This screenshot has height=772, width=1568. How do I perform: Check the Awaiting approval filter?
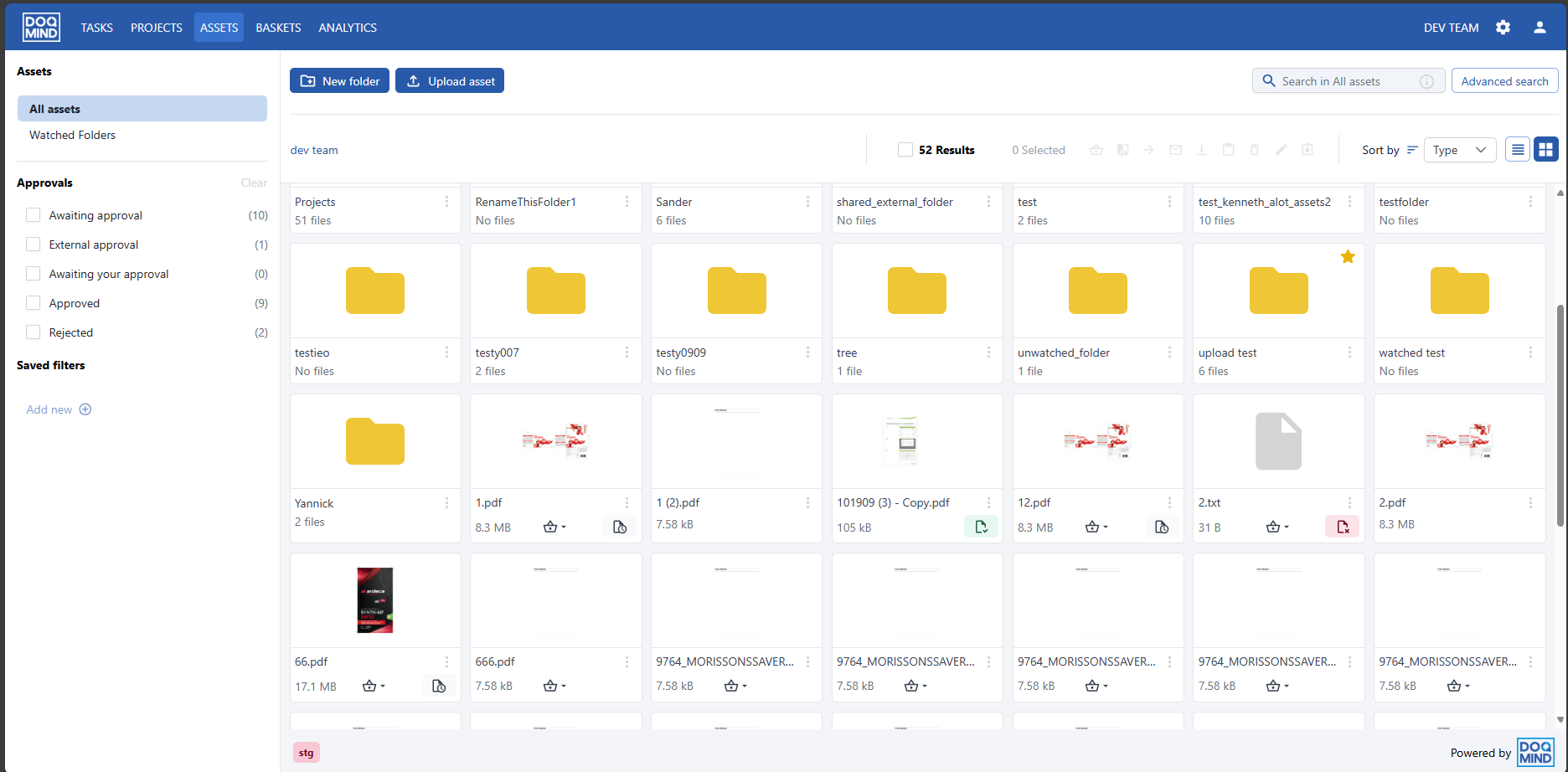click(34, 215)
